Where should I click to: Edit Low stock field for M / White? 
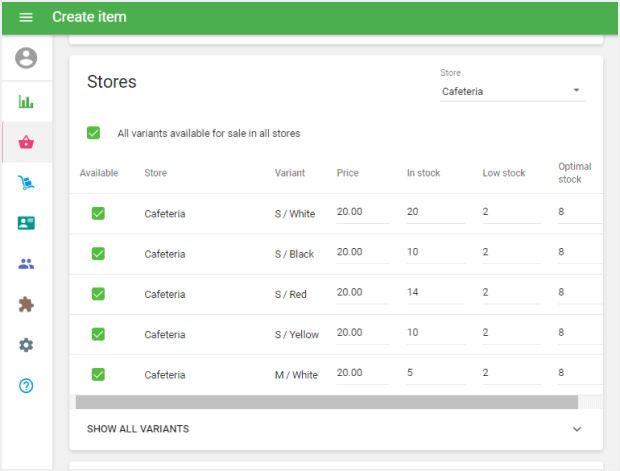[512, 373]
